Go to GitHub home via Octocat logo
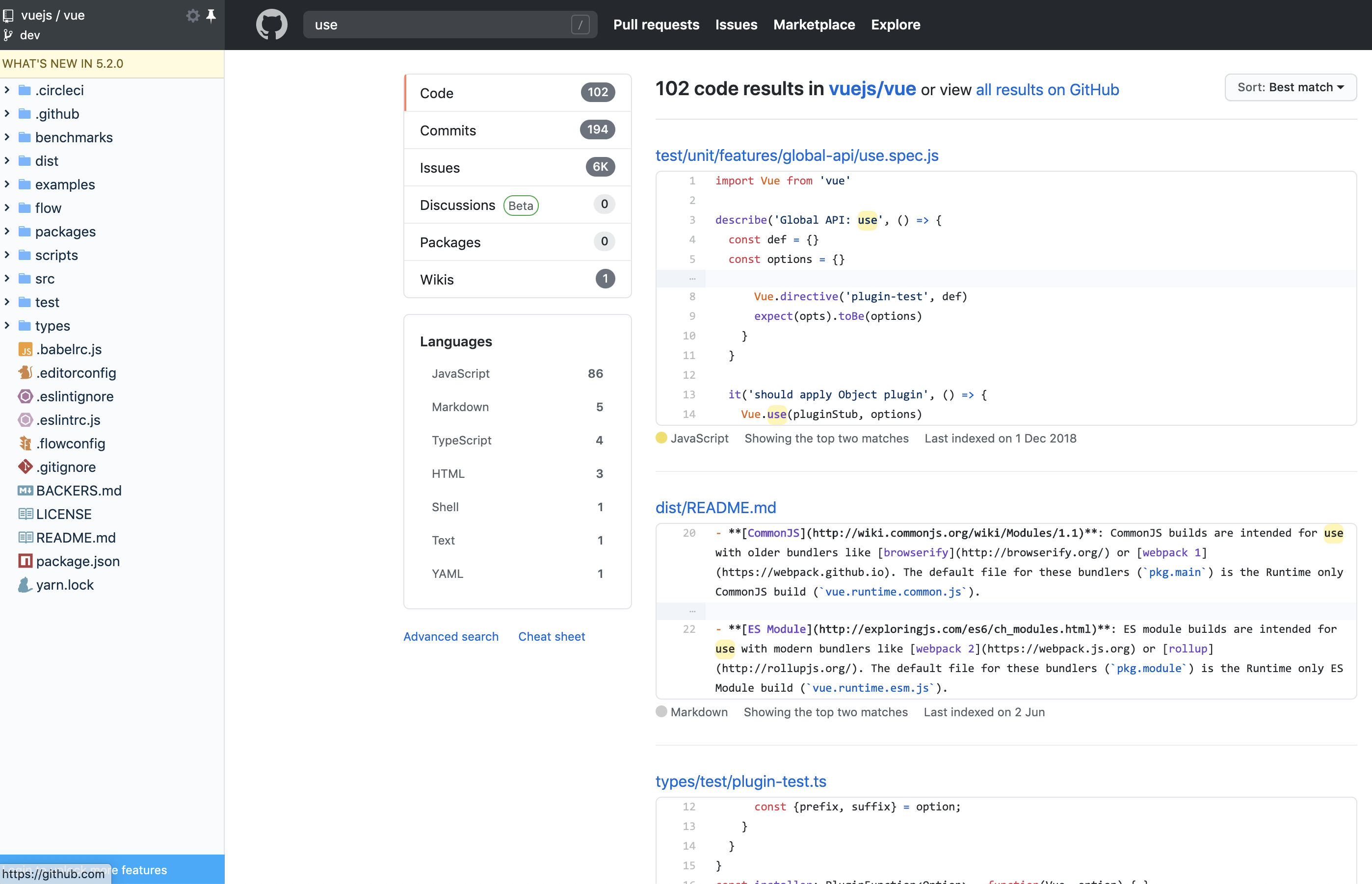 (x=271, y=25)
